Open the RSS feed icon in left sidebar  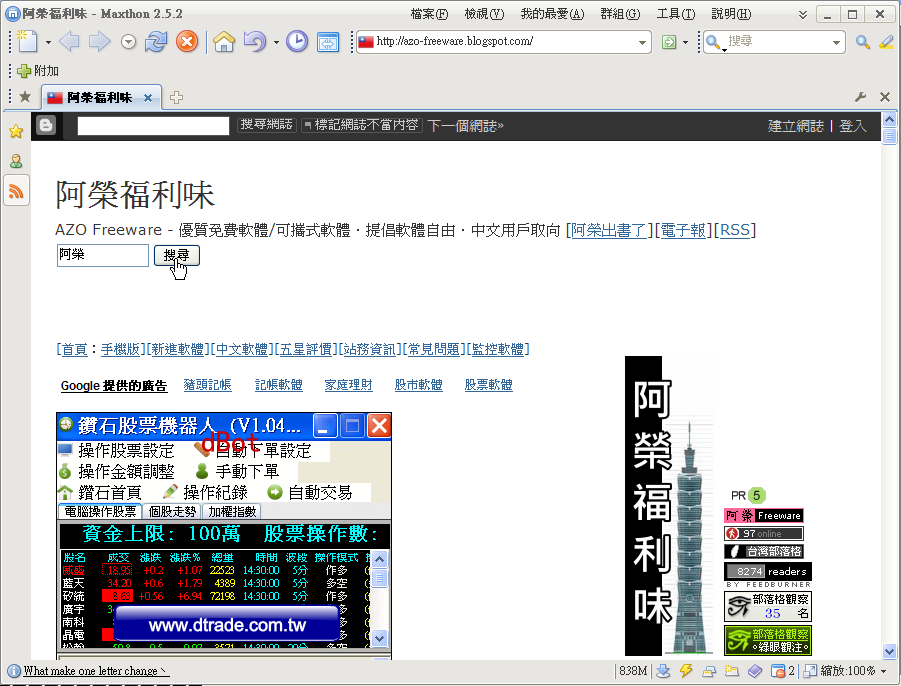point(17,191)
